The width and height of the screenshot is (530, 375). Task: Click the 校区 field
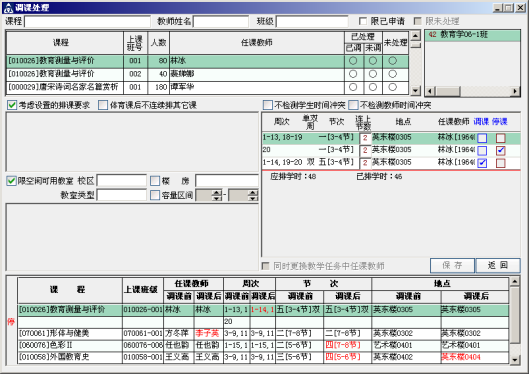[x=122, y=181]
